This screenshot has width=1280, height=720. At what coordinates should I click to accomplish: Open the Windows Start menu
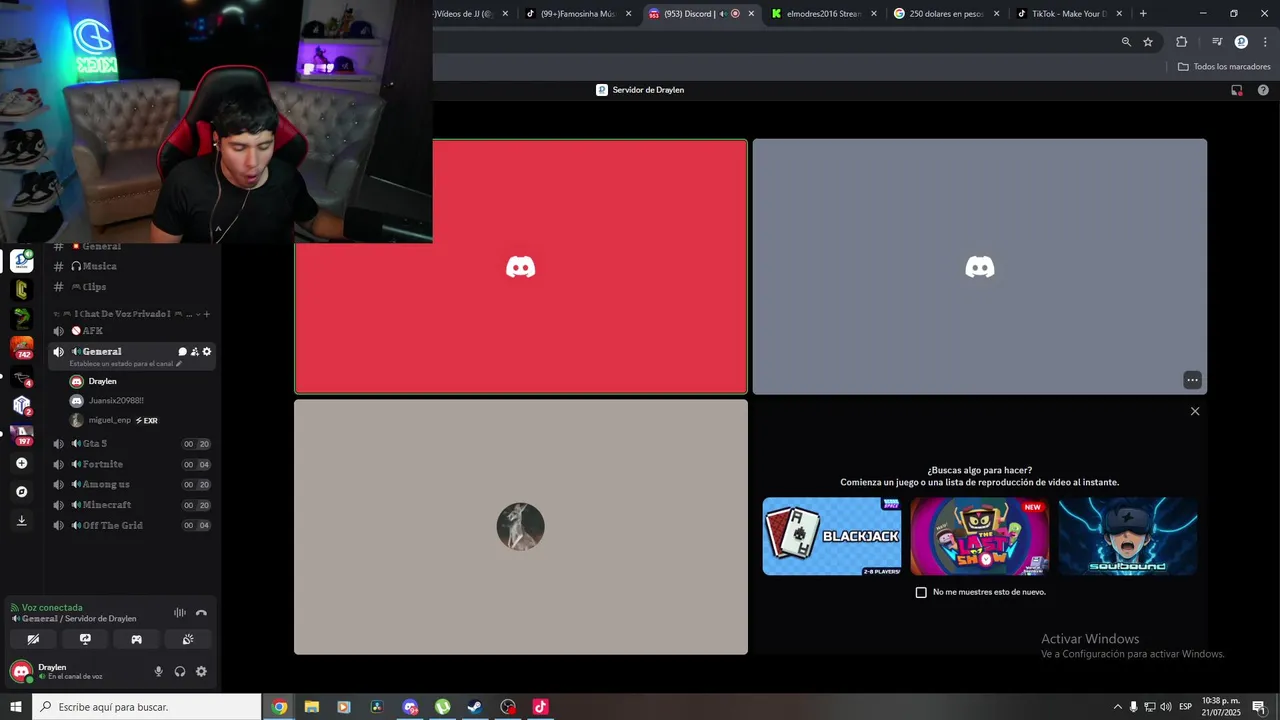(x=16, y=707)
